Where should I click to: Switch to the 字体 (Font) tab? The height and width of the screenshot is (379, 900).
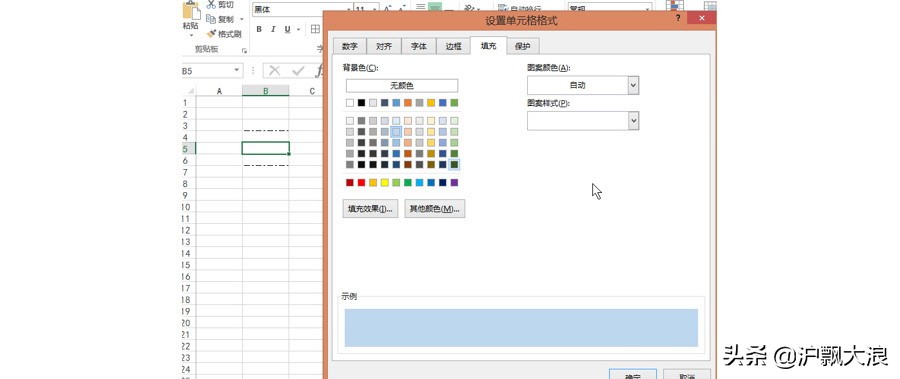418,47
